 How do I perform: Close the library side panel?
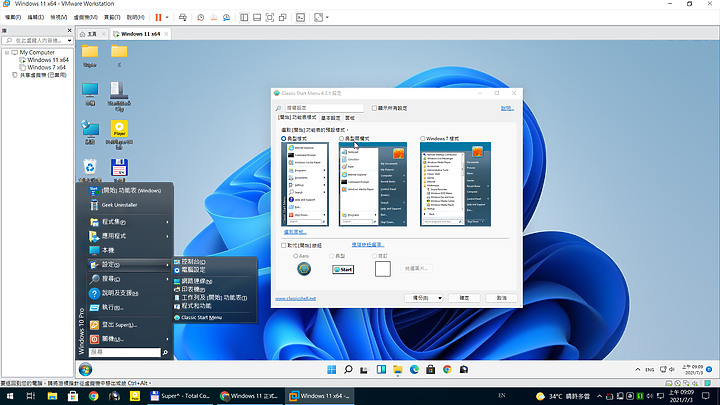[x=69, y=30]
